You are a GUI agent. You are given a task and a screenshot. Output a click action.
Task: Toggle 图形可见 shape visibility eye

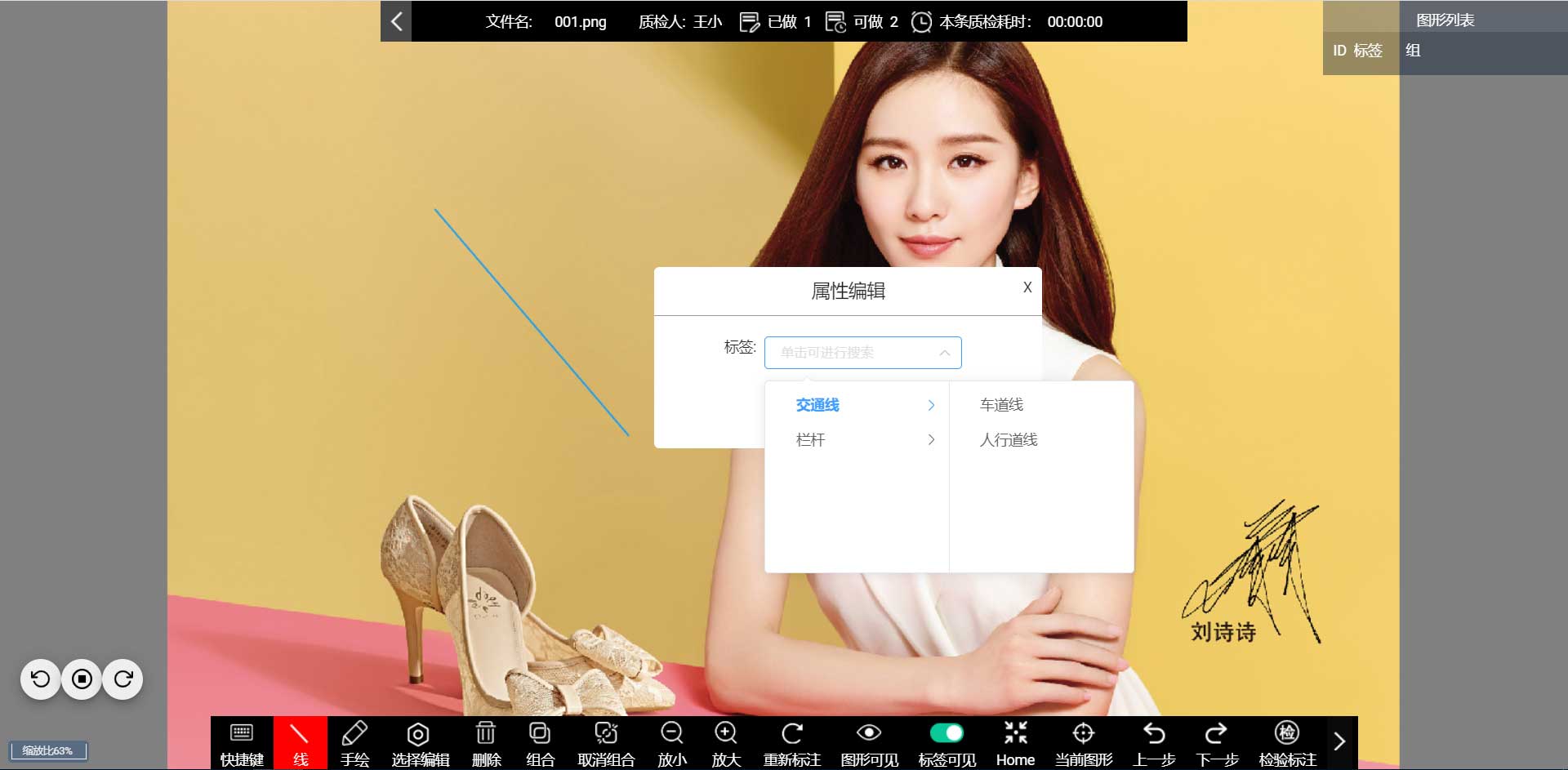[869, 744]
